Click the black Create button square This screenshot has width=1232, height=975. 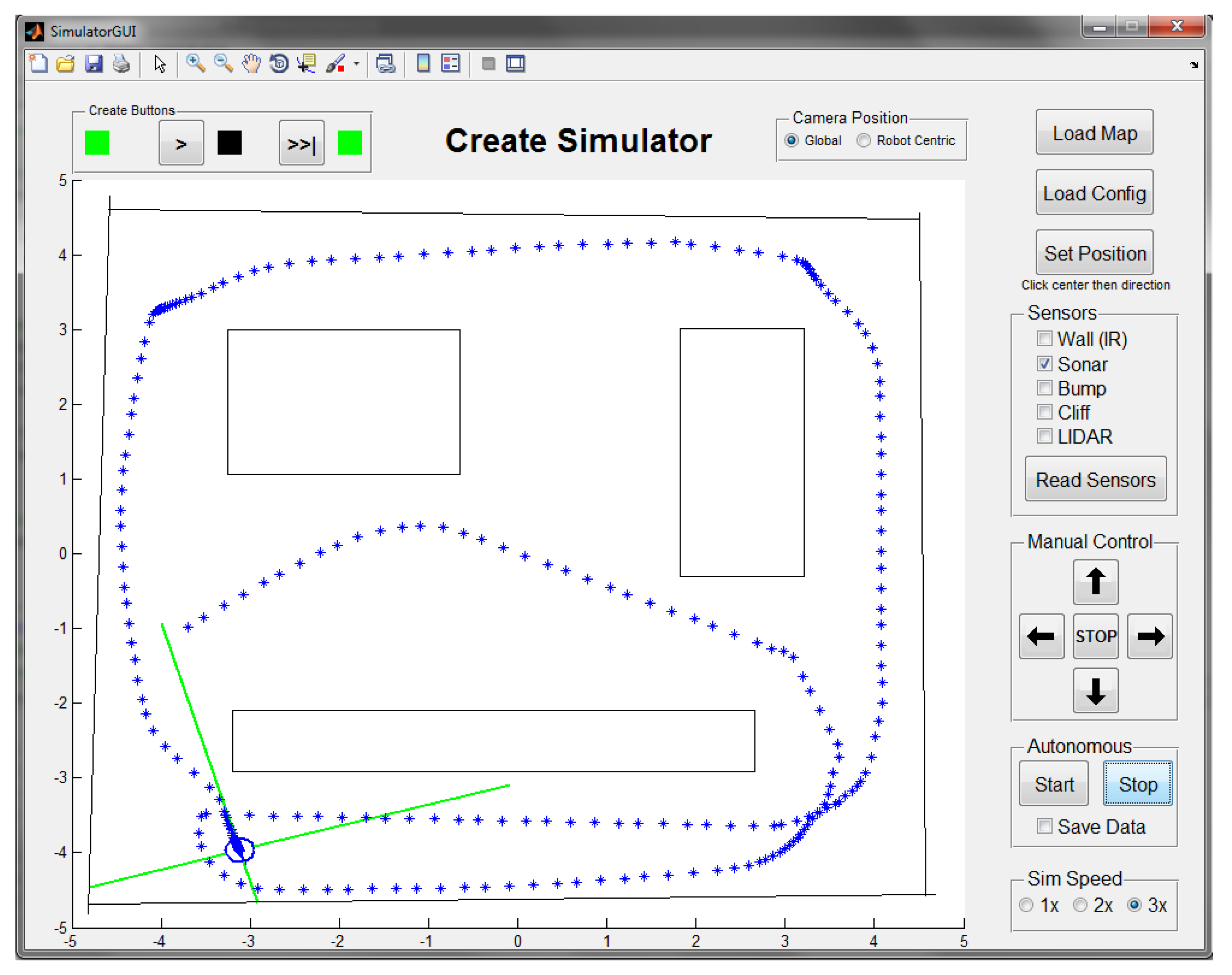click(x=229, y=143)
